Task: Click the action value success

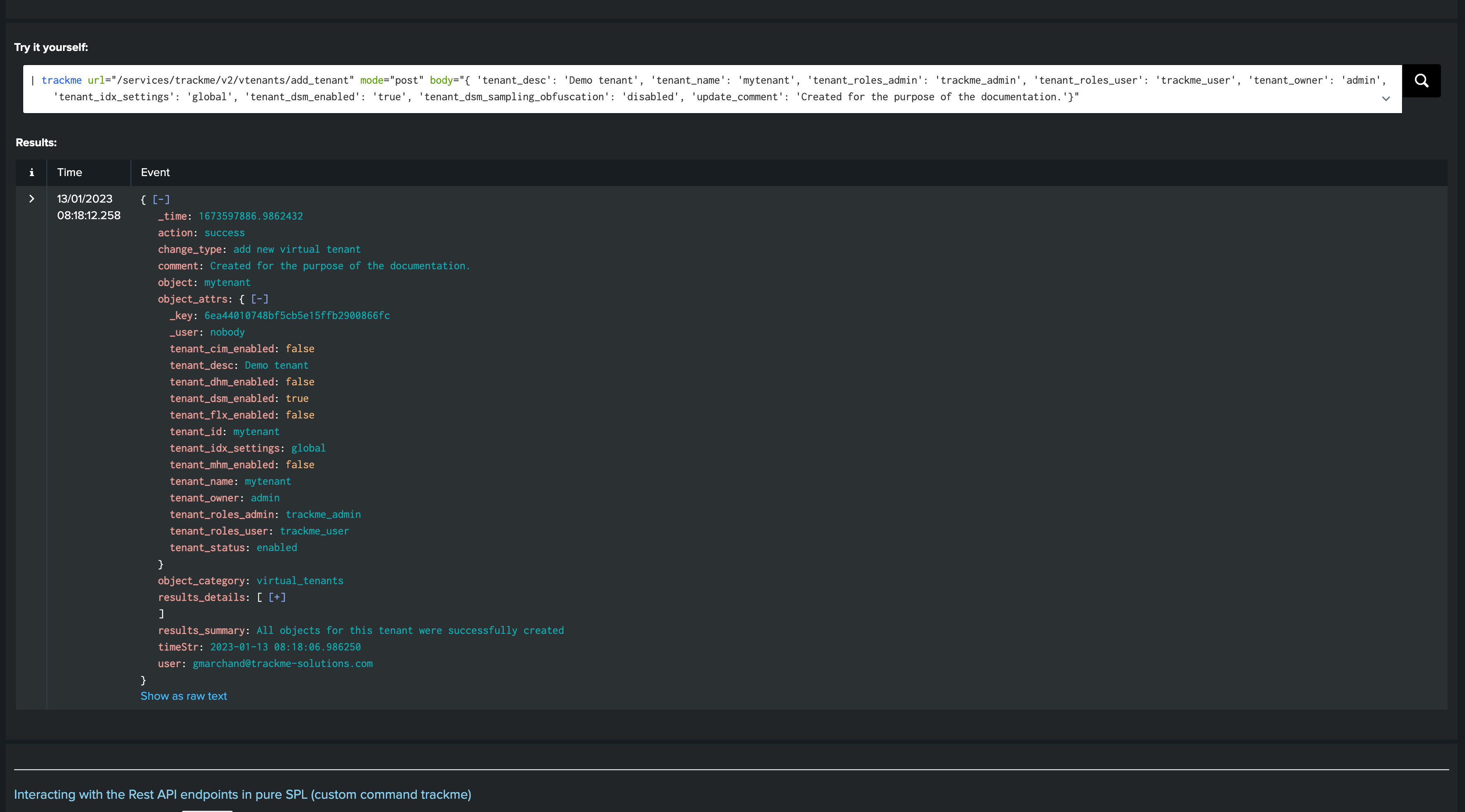Action: (225, 232)
